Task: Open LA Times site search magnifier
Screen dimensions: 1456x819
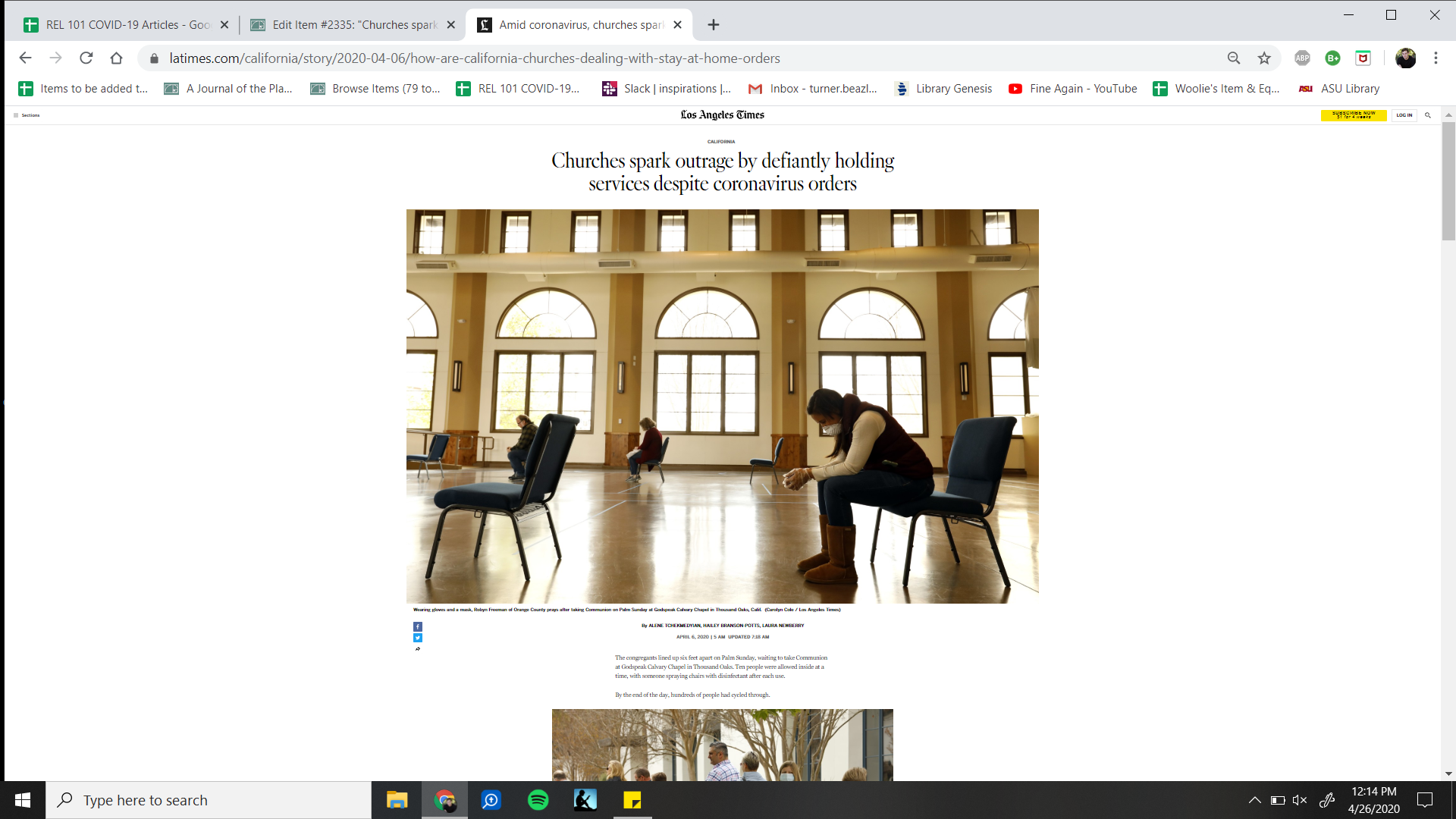Action: [x=1428, y=115]
